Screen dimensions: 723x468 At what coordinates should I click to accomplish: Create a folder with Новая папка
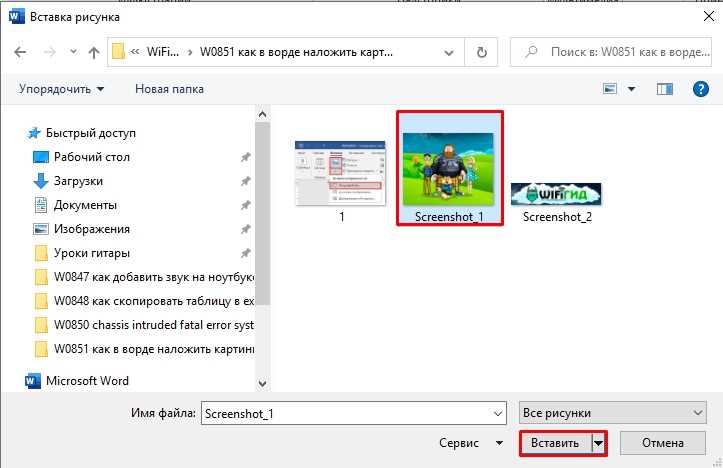click(x=169, y=89)
